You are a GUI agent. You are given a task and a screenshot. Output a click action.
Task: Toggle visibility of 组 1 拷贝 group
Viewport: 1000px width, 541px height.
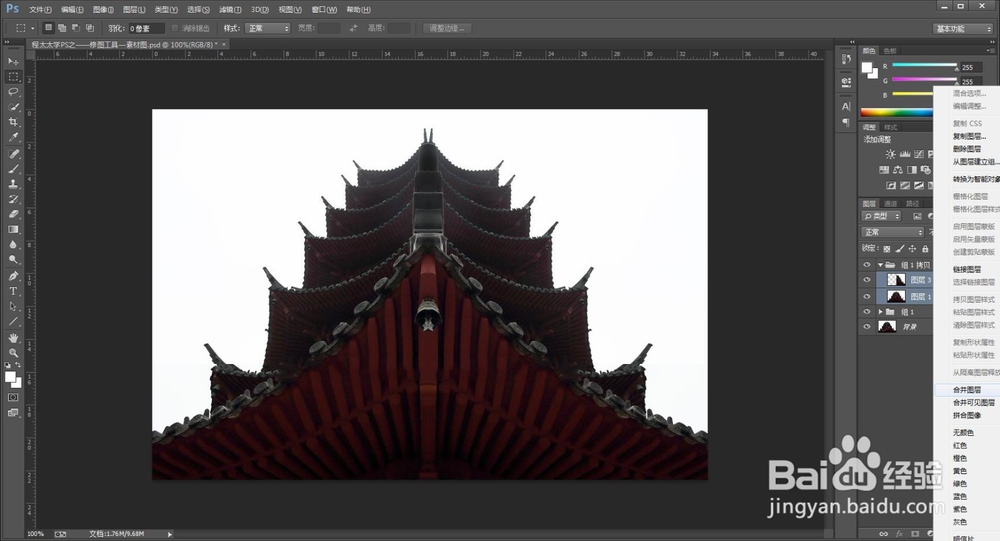867,266
